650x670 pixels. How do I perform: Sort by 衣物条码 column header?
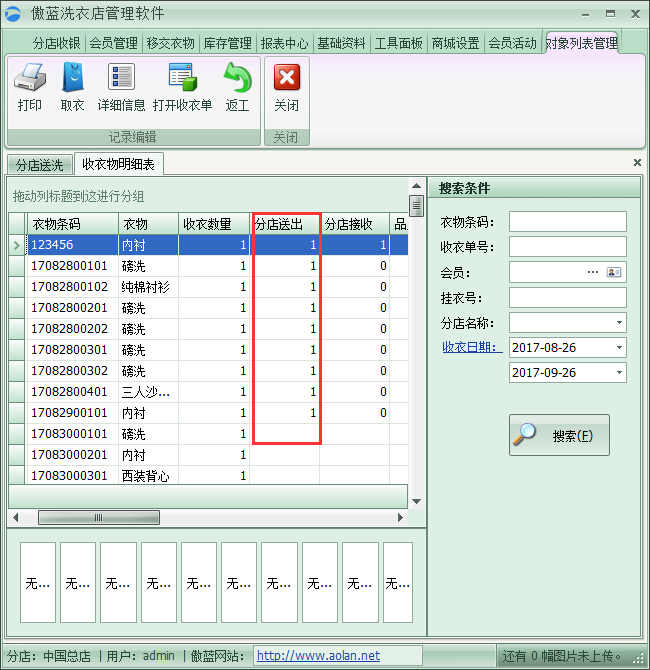(72, 224)
